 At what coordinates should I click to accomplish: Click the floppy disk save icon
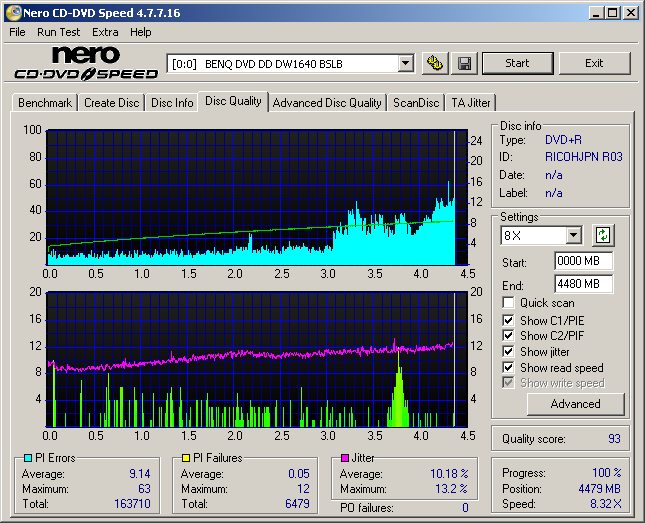464,63
